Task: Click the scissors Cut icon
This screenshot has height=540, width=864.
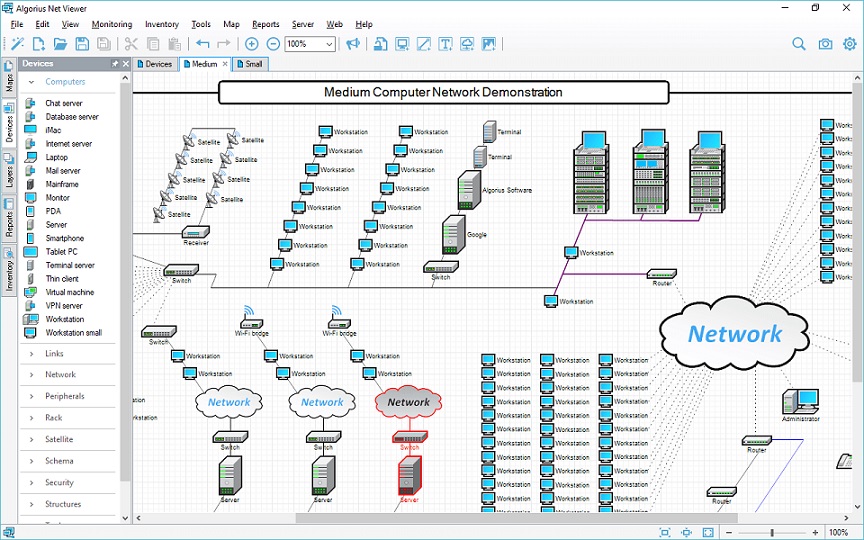Action: 131,44
